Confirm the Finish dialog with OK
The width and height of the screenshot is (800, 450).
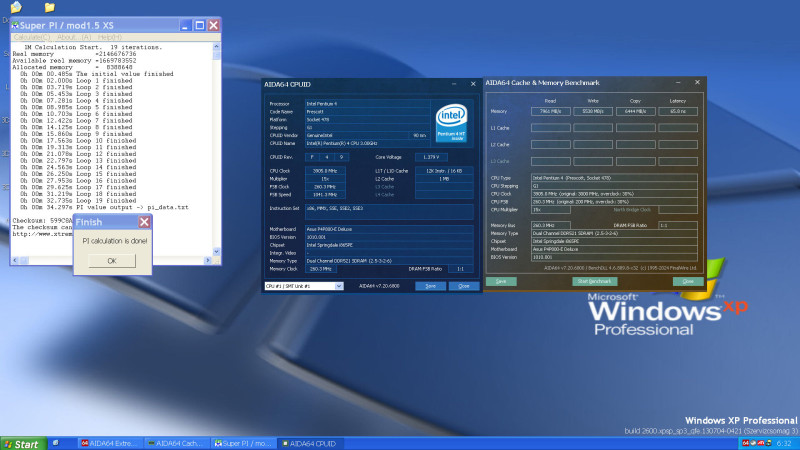[112, 261]
